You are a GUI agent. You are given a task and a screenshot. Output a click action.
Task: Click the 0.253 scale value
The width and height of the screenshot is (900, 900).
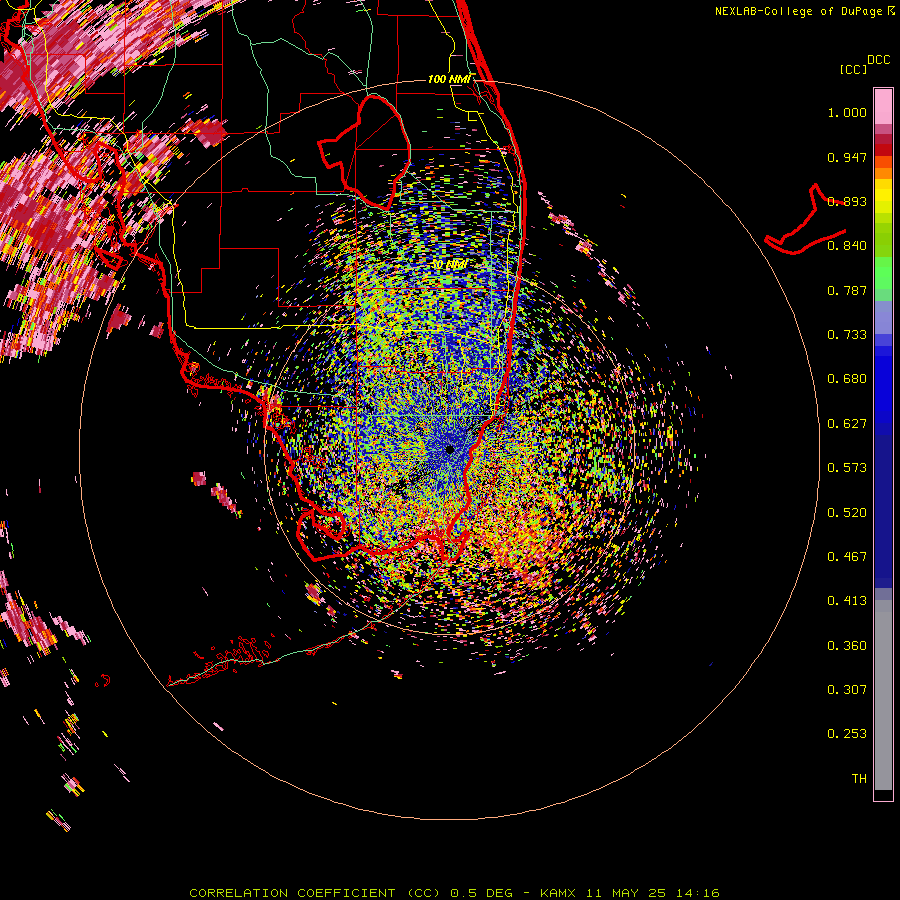(847, 734)
